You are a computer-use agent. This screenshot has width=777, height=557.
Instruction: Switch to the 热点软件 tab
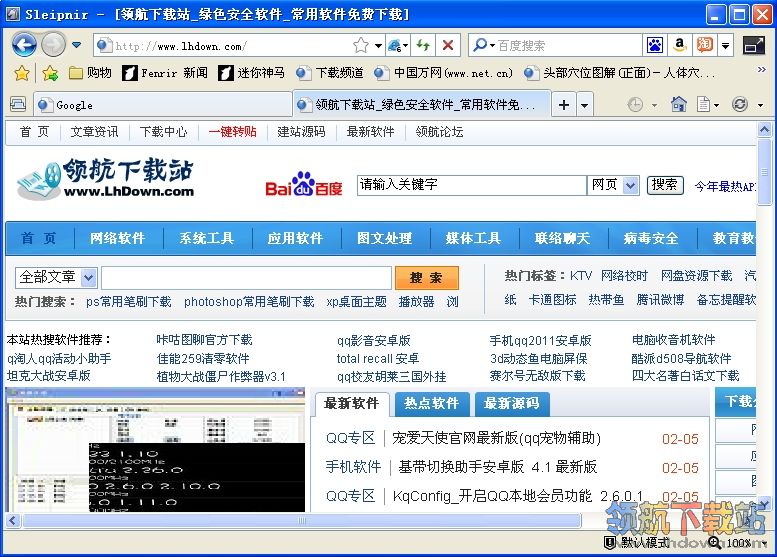tap(431, 404)
